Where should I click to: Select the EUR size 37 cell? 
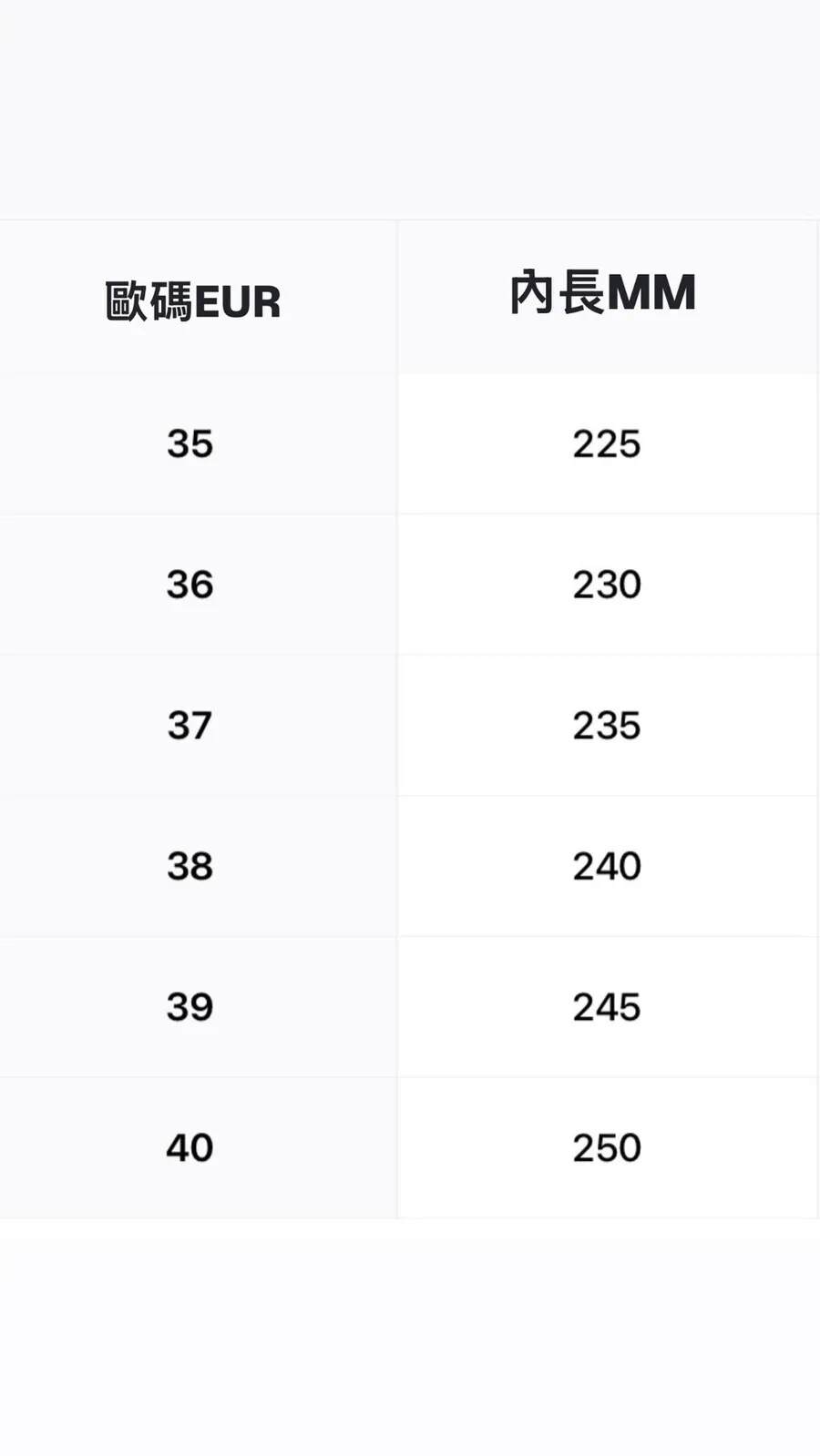tap(190, 726)
